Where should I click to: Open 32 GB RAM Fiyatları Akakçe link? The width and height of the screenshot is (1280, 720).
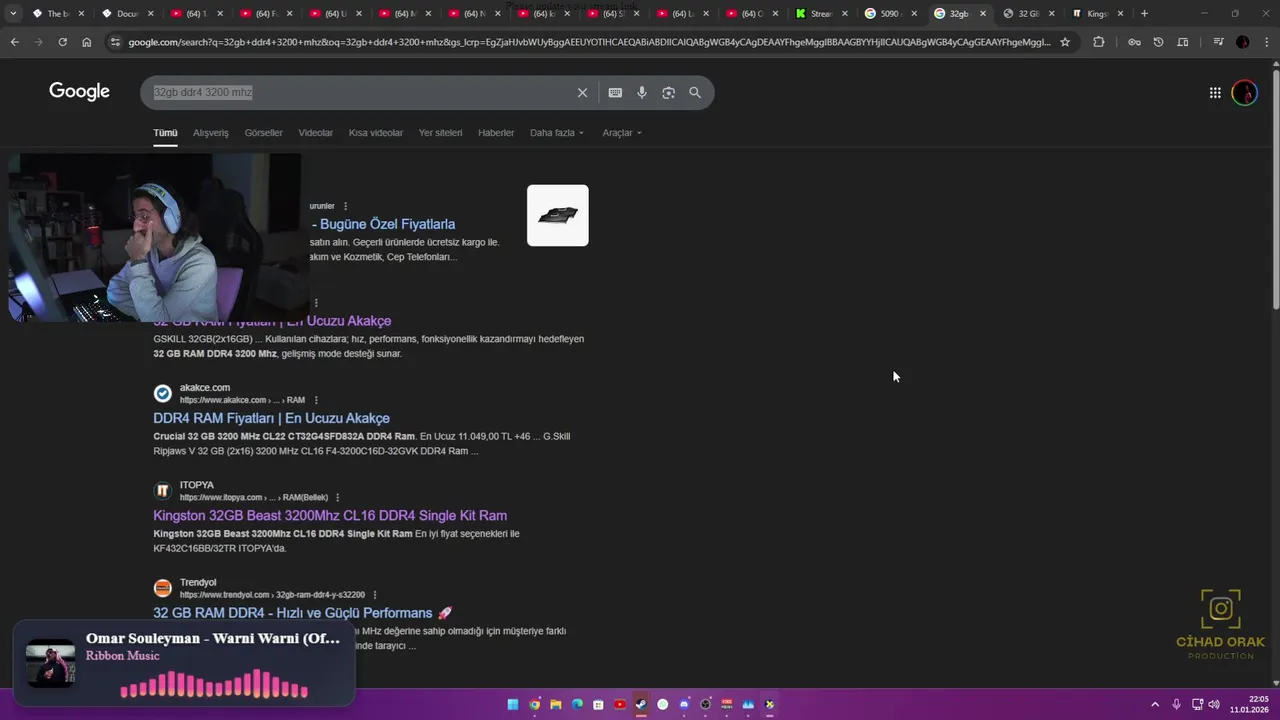(272, 321)
